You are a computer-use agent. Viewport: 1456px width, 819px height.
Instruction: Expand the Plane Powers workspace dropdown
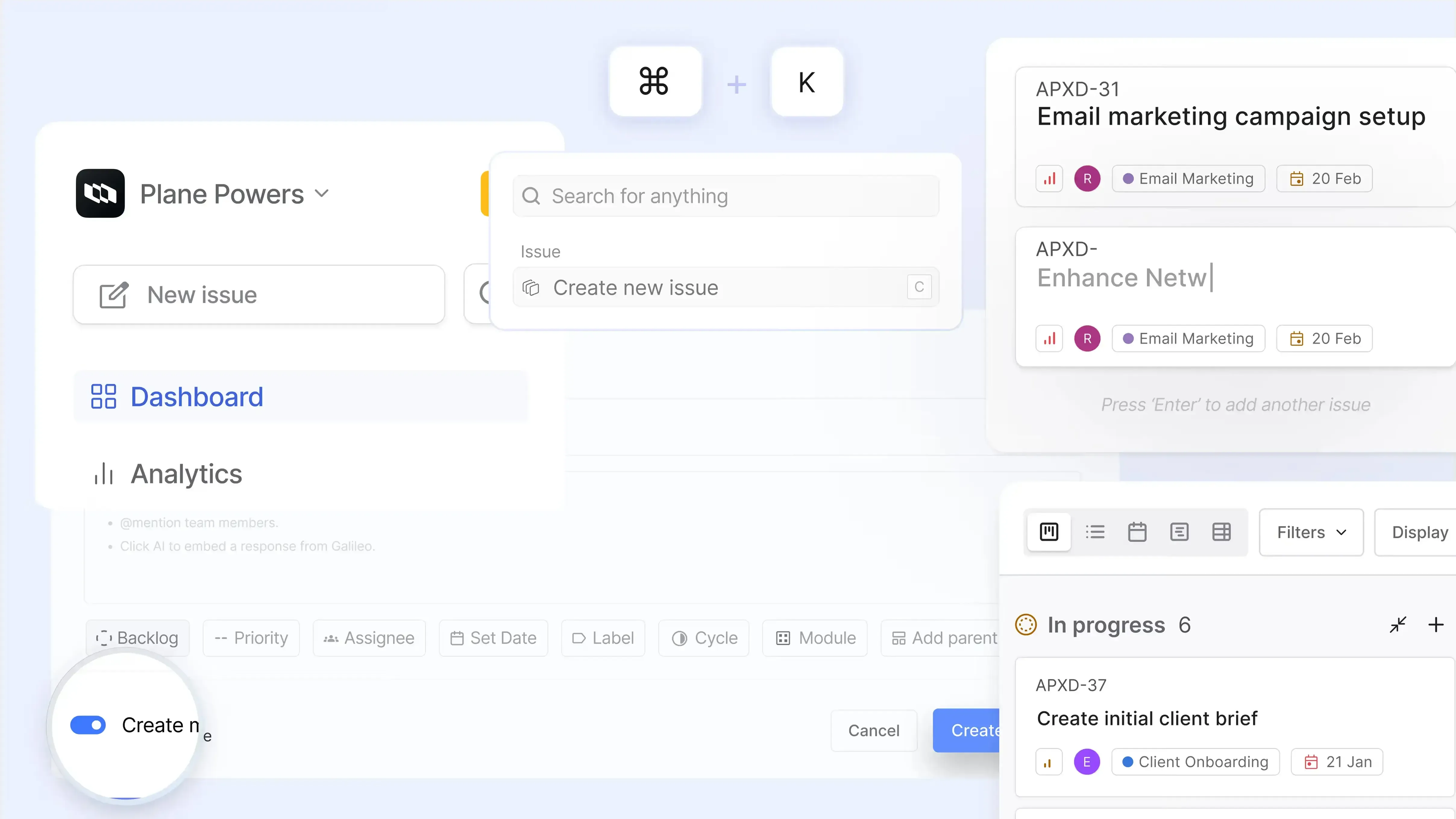pyautogui.click(x=322, y=193)
